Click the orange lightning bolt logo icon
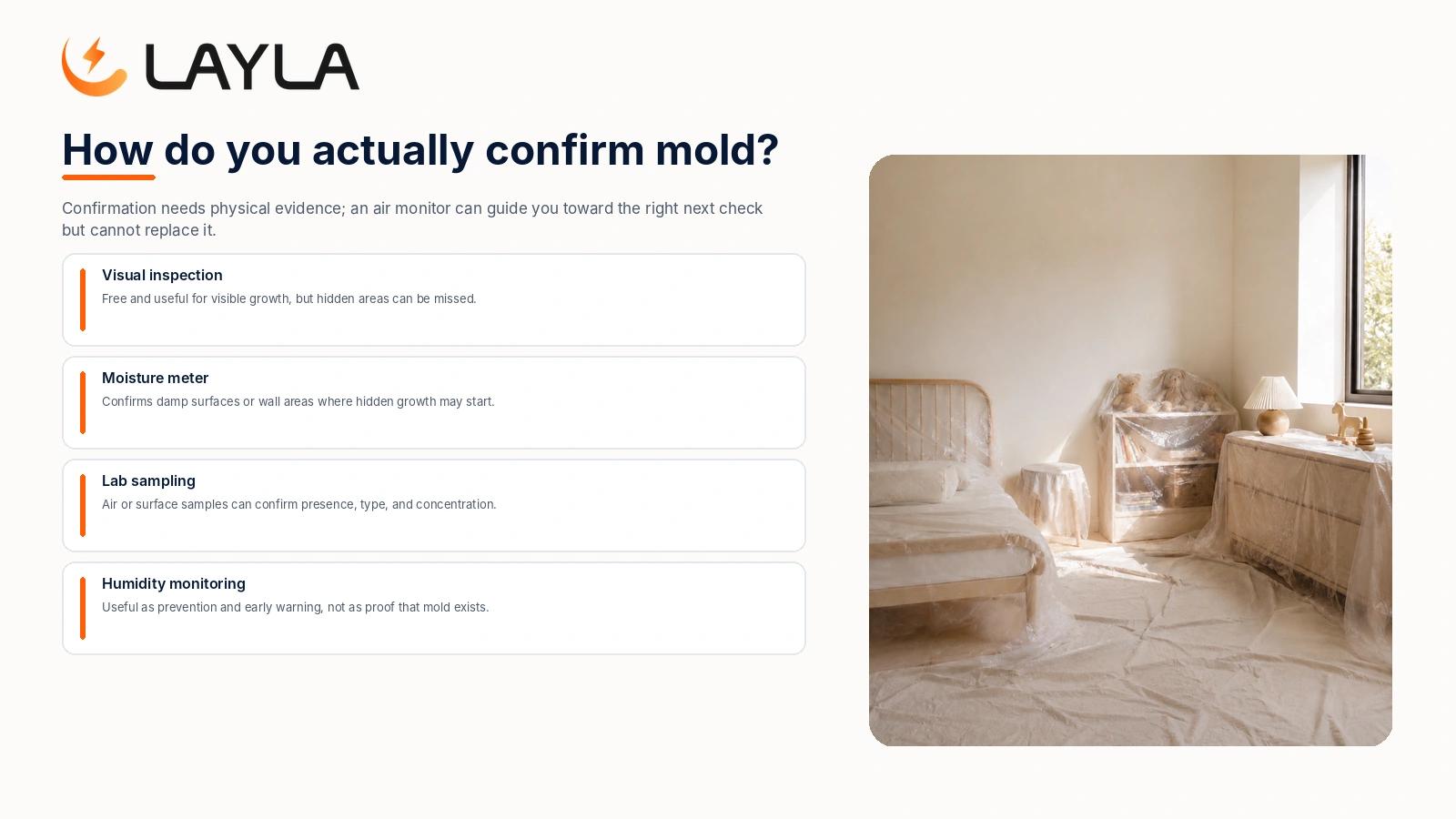This screenshot has height=819, width=1456. tap(95, 66)
